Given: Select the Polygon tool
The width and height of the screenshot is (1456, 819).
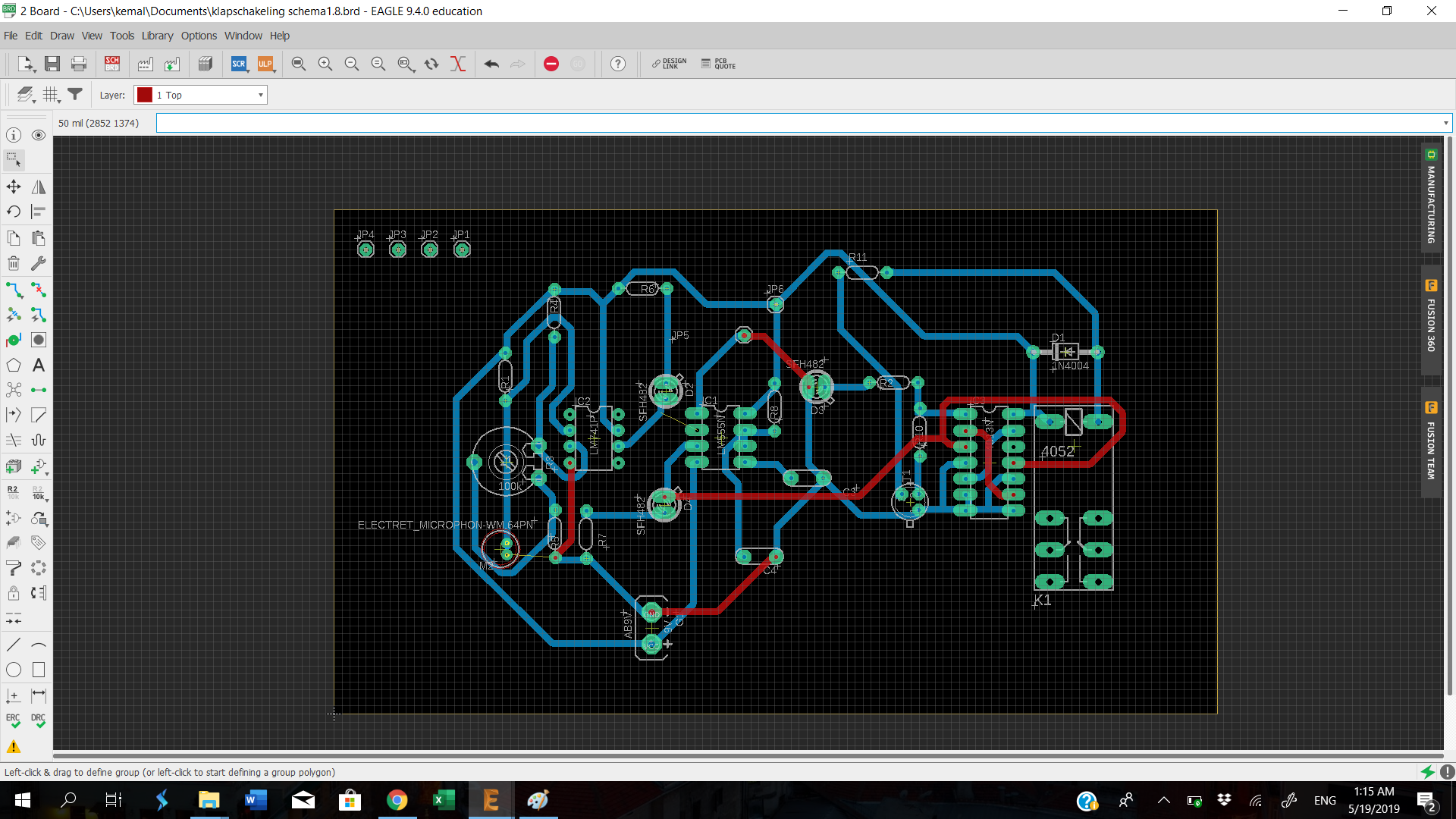Looking at the screenshot, I should [14, 366].
